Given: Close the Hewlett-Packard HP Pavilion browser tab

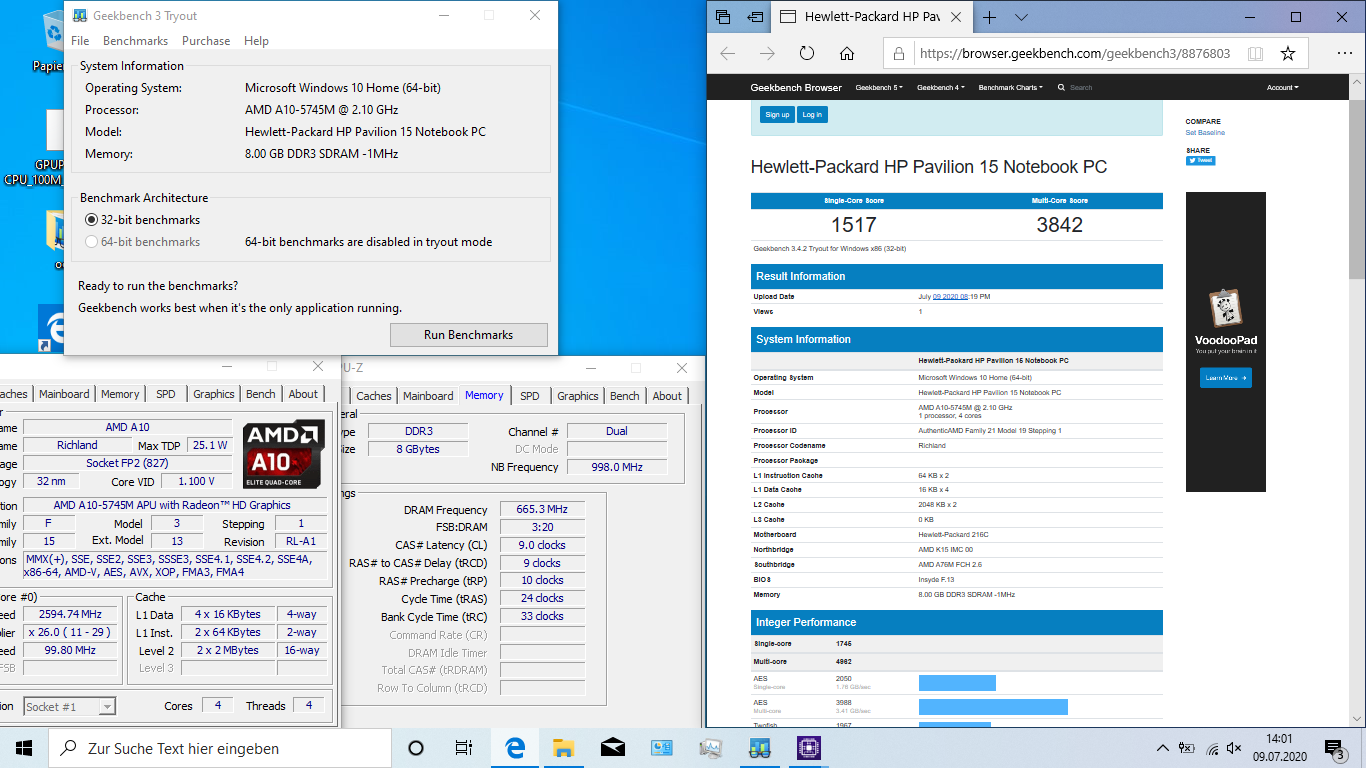Looking at the screenshot, I should 957,17.
